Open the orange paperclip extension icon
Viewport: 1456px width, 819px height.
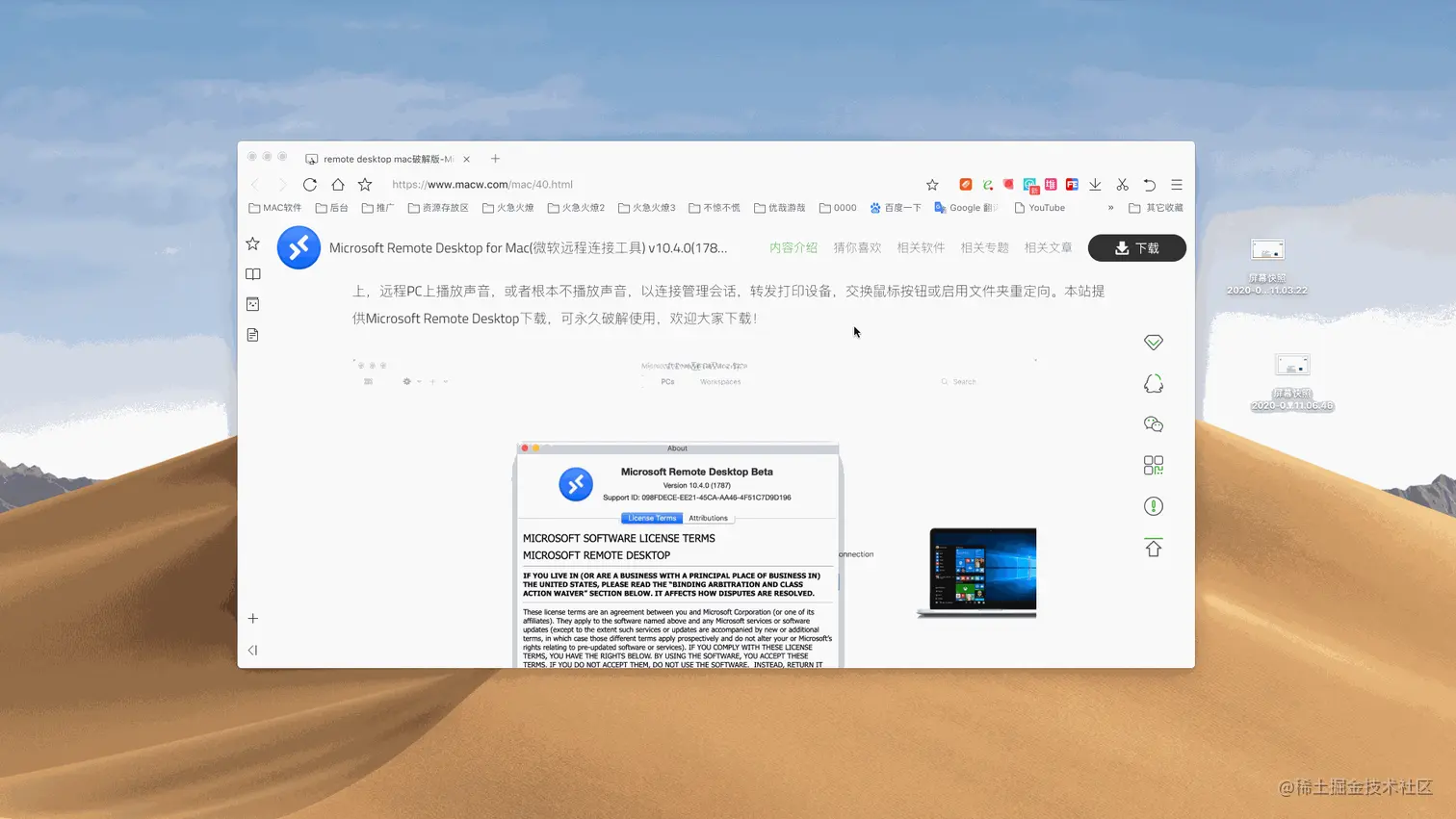click(966, 185)
